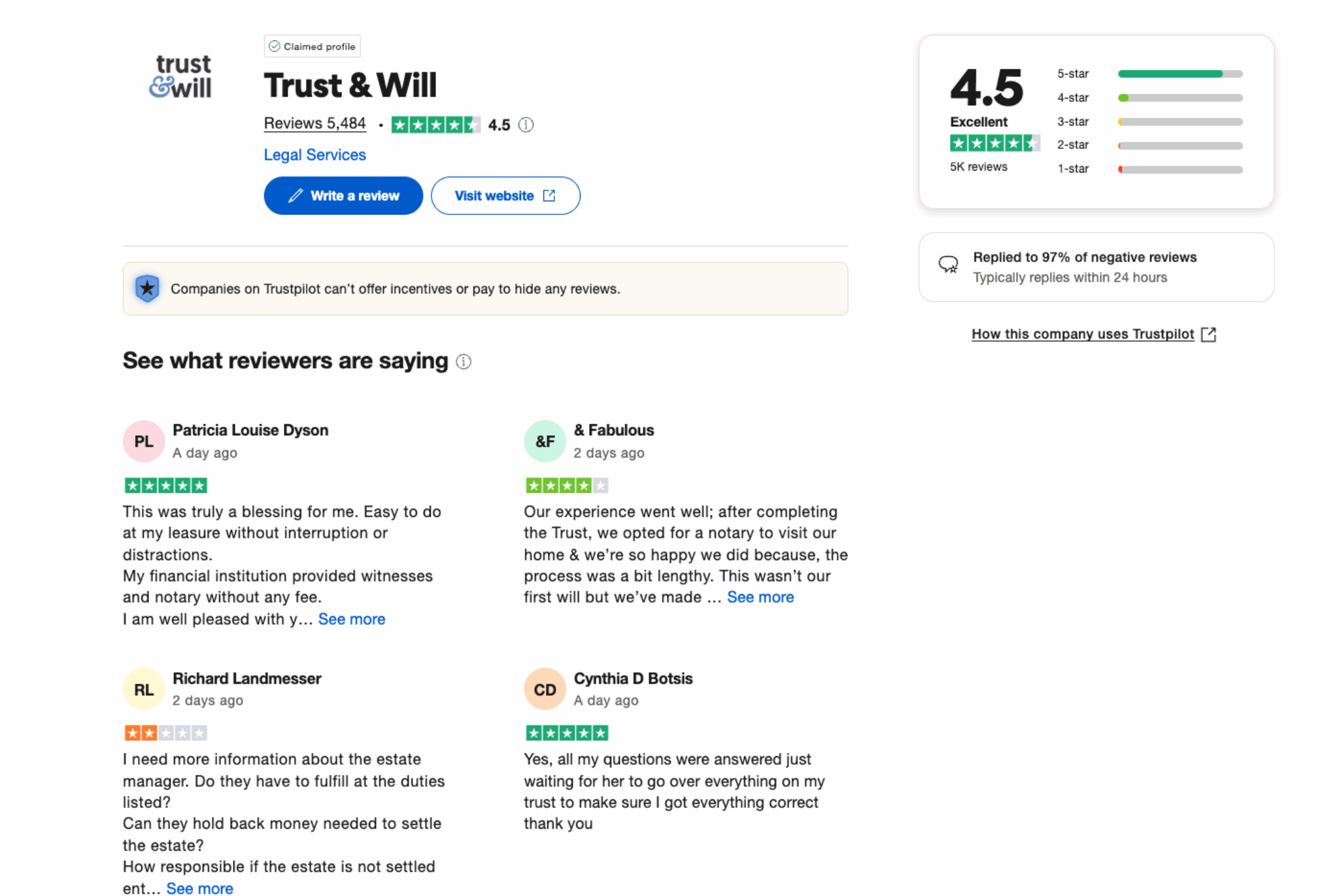This screenshot has height=896, width=1339.
Task: Click the external-link icon on Visit website
Action: click(549, 195)
